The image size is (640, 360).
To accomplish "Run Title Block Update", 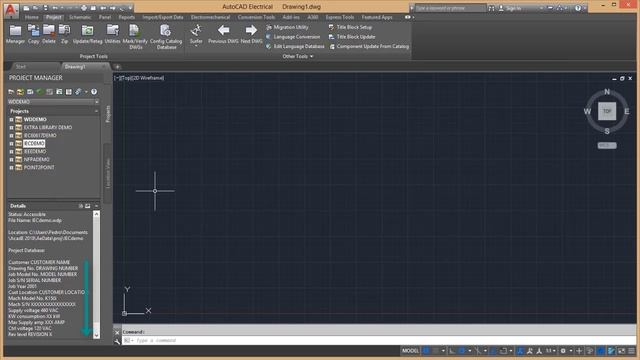I will 352,37.
